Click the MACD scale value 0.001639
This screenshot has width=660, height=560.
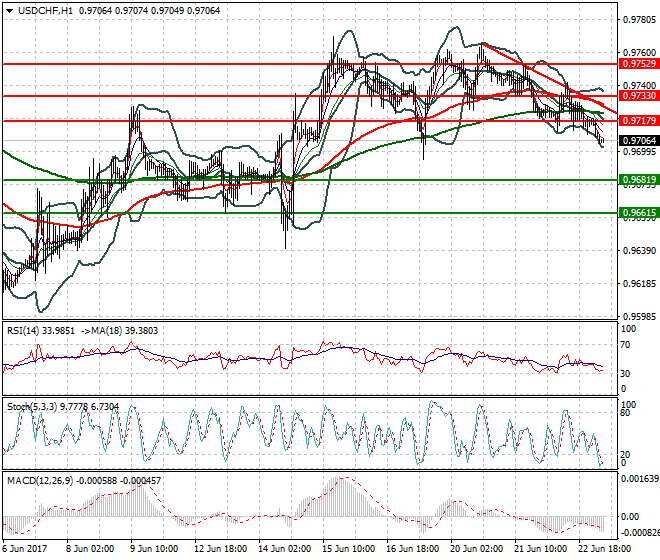[640, 479]
